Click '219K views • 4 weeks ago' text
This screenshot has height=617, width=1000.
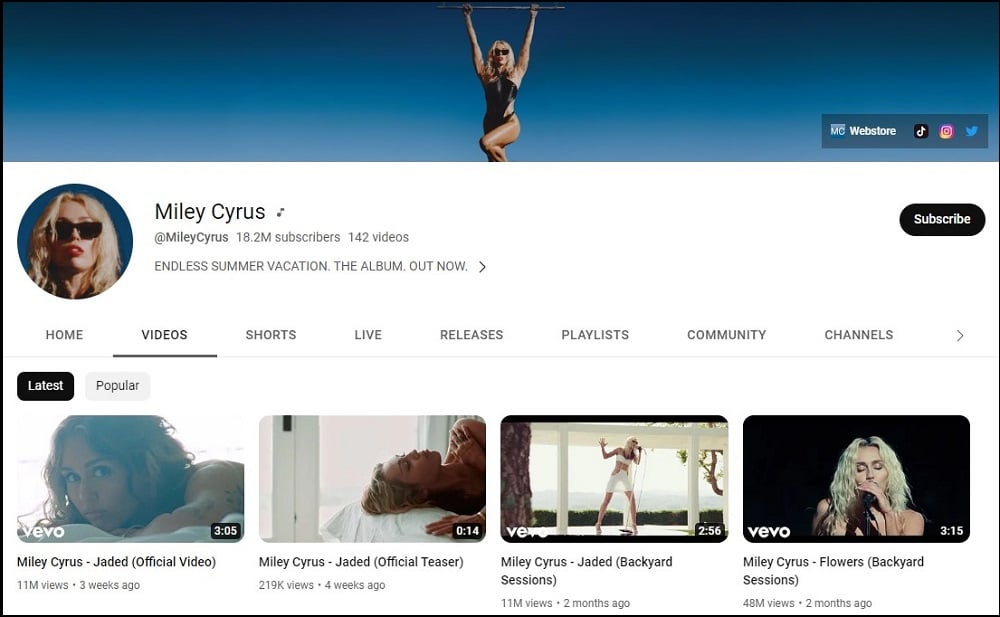(x=322, y=585)
